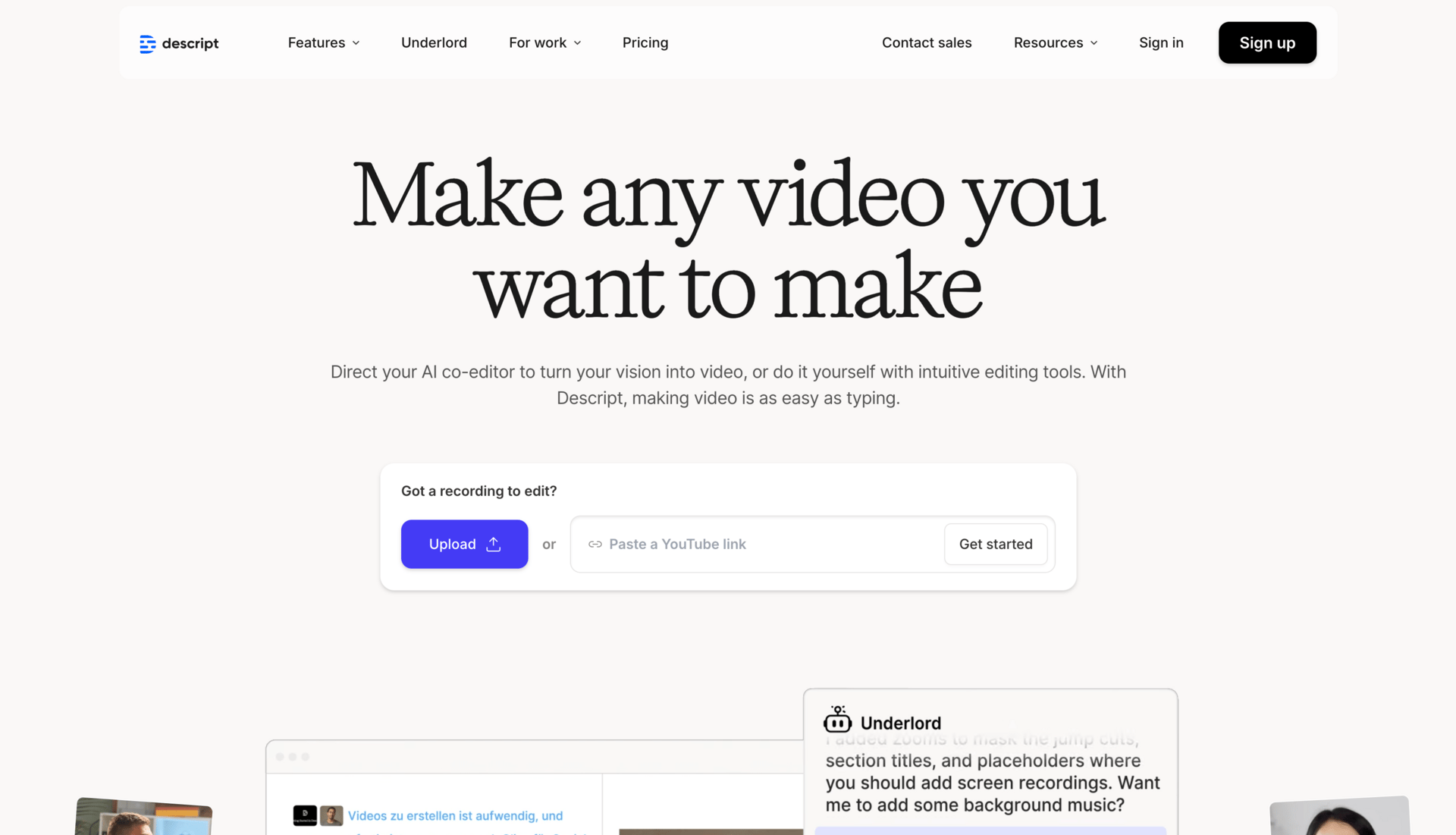The image size is (1456, 835).
Task: Open the Underlord nav item
Action: click(x=434, y=42)
